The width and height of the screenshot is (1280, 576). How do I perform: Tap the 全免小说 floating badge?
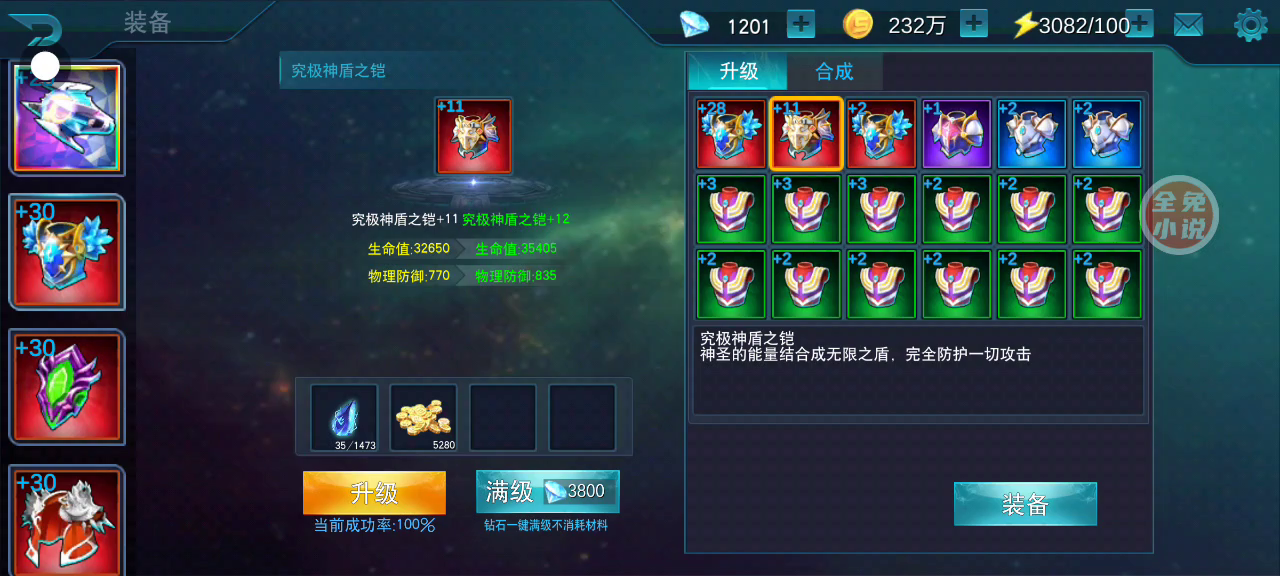click(x=1180, y=215)
